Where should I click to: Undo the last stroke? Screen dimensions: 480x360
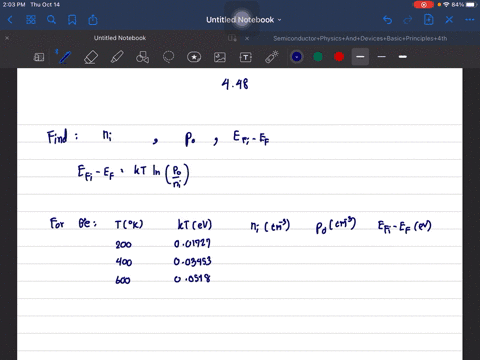pos(387,20)
